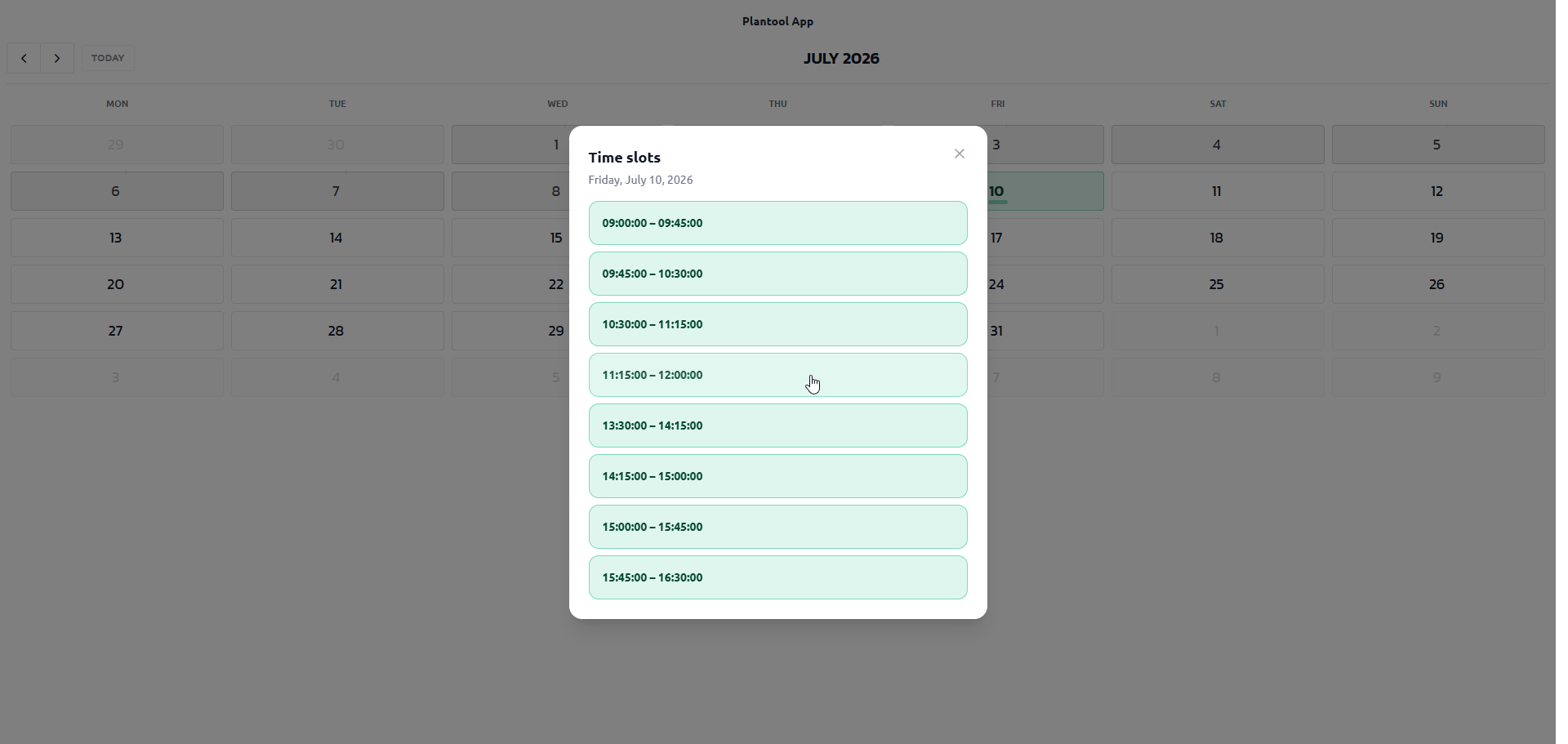
Task: Click the TODAY button
Action: (x=108, y=58)
